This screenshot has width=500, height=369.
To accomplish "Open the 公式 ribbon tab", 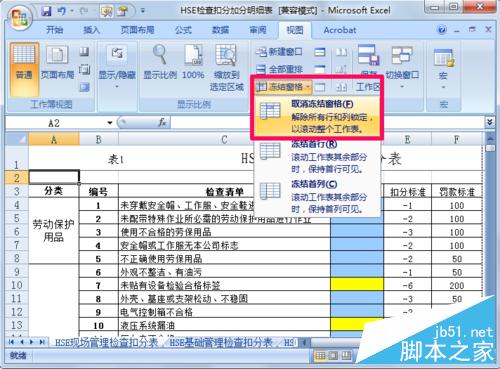I will click(x=183, y=30).
